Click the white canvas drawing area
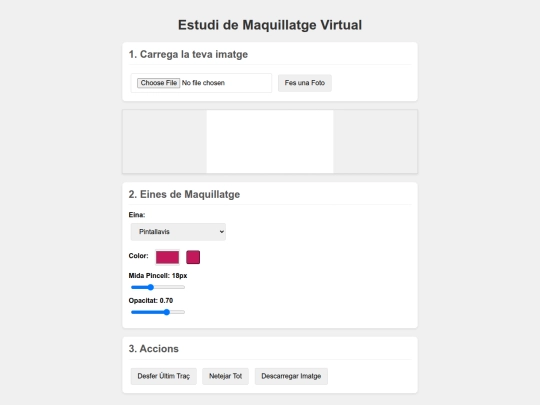The image size is (540, 405). pyautogui.click(x=270, y=142)
